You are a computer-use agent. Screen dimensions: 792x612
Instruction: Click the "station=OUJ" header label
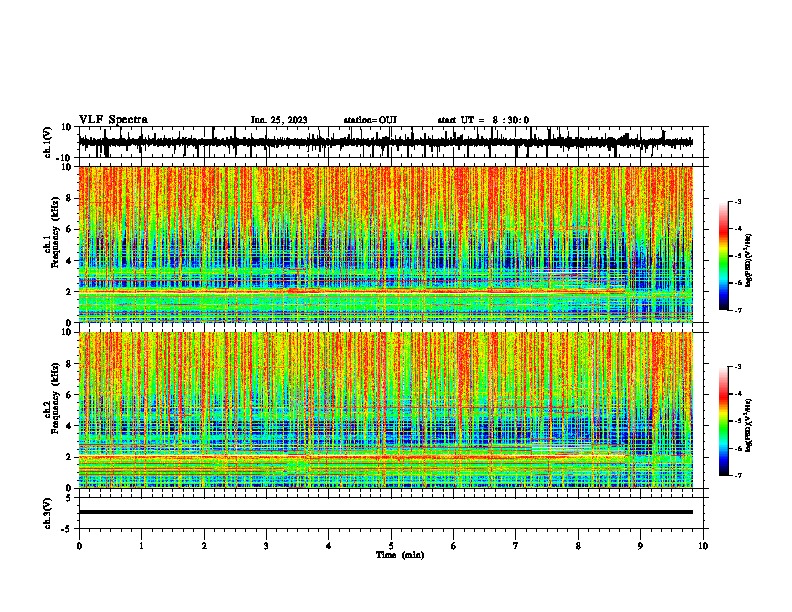click(370, 120)
